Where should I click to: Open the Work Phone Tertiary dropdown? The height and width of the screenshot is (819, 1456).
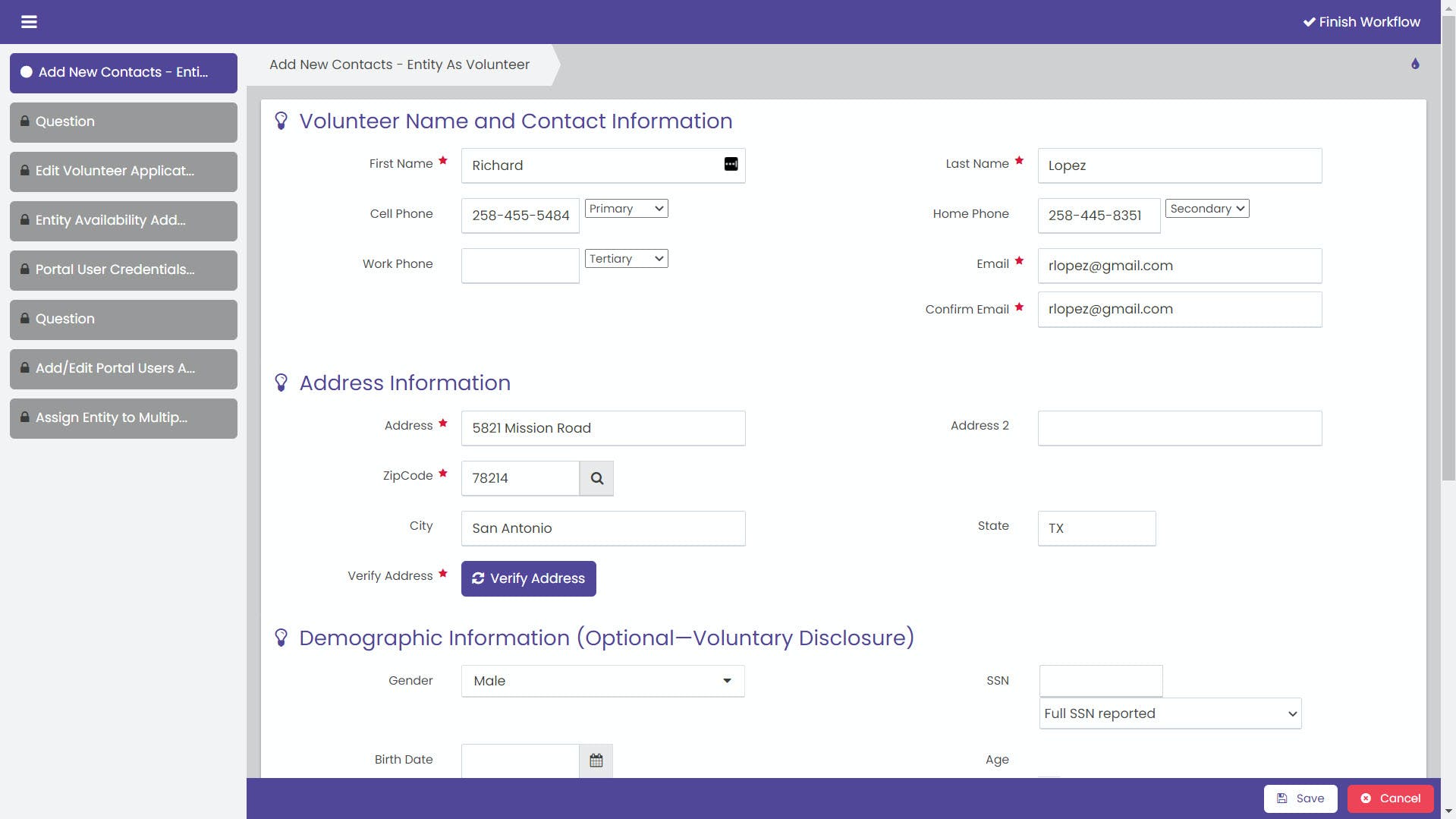626,259
